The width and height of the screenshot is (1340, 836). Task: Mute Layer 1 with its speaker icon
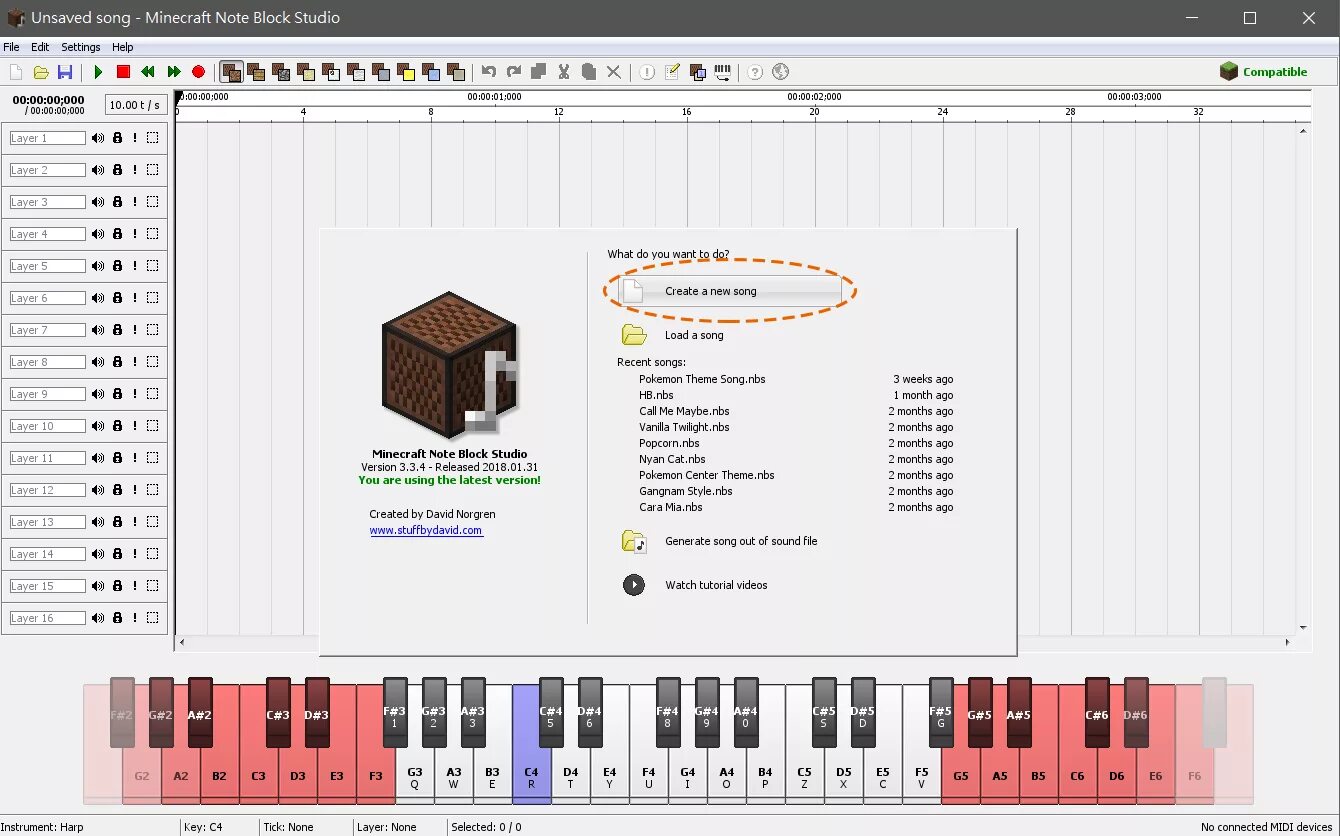click(98, 138)
